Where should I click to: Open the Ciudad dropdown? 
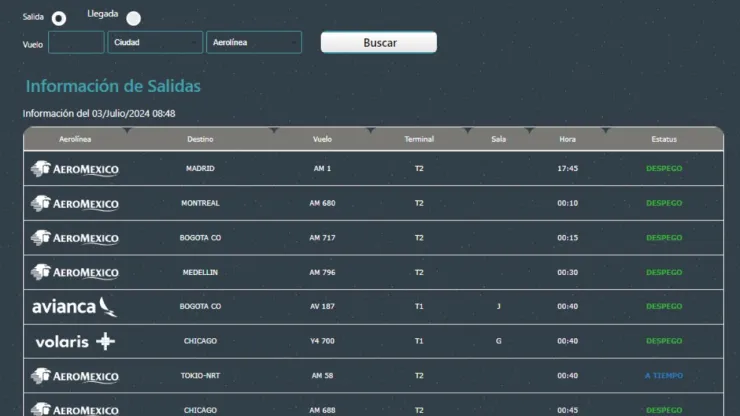155,42
